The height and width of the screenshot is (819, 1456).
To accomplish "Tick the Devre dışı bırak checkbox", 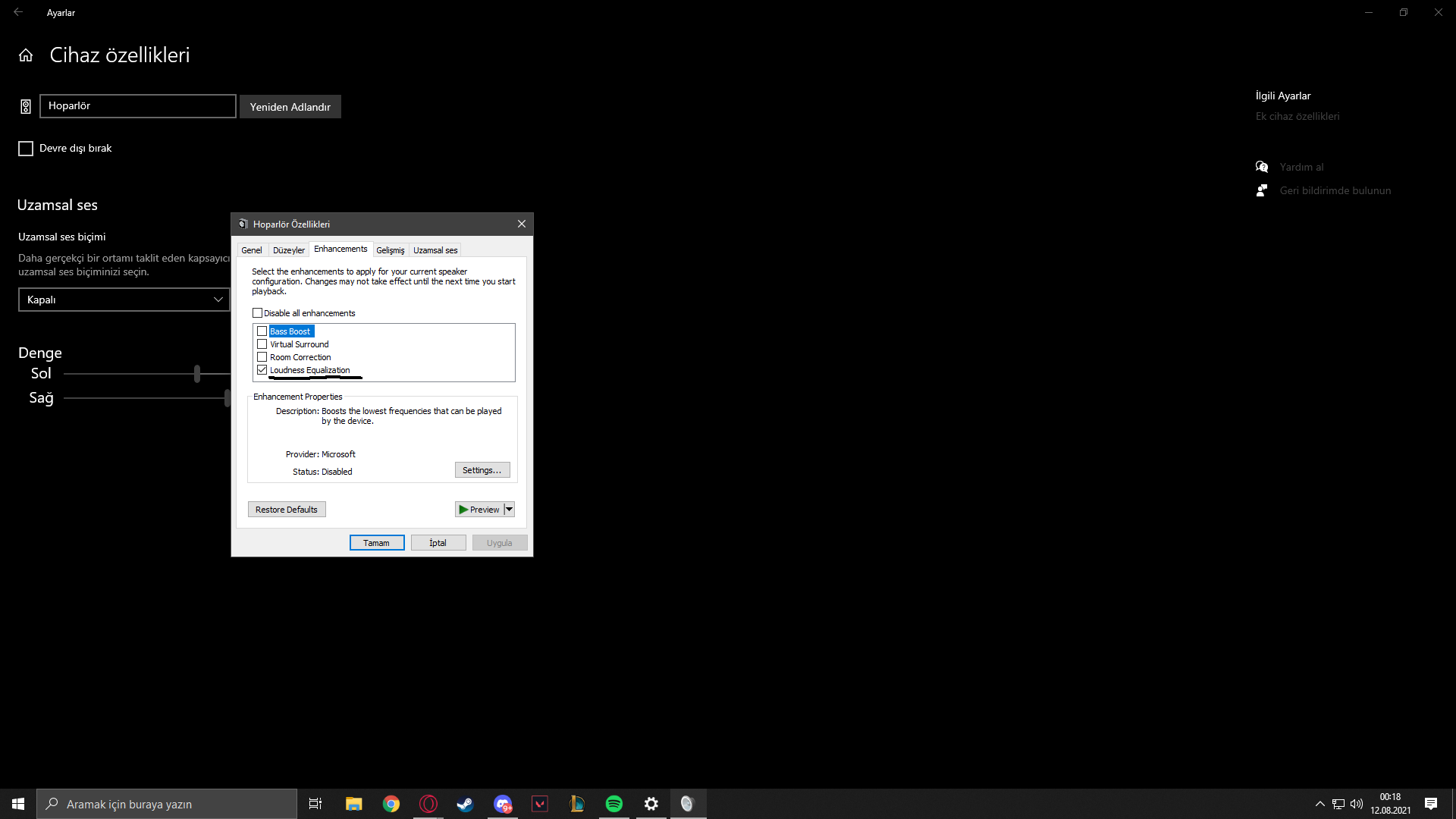I will point(26,149).
